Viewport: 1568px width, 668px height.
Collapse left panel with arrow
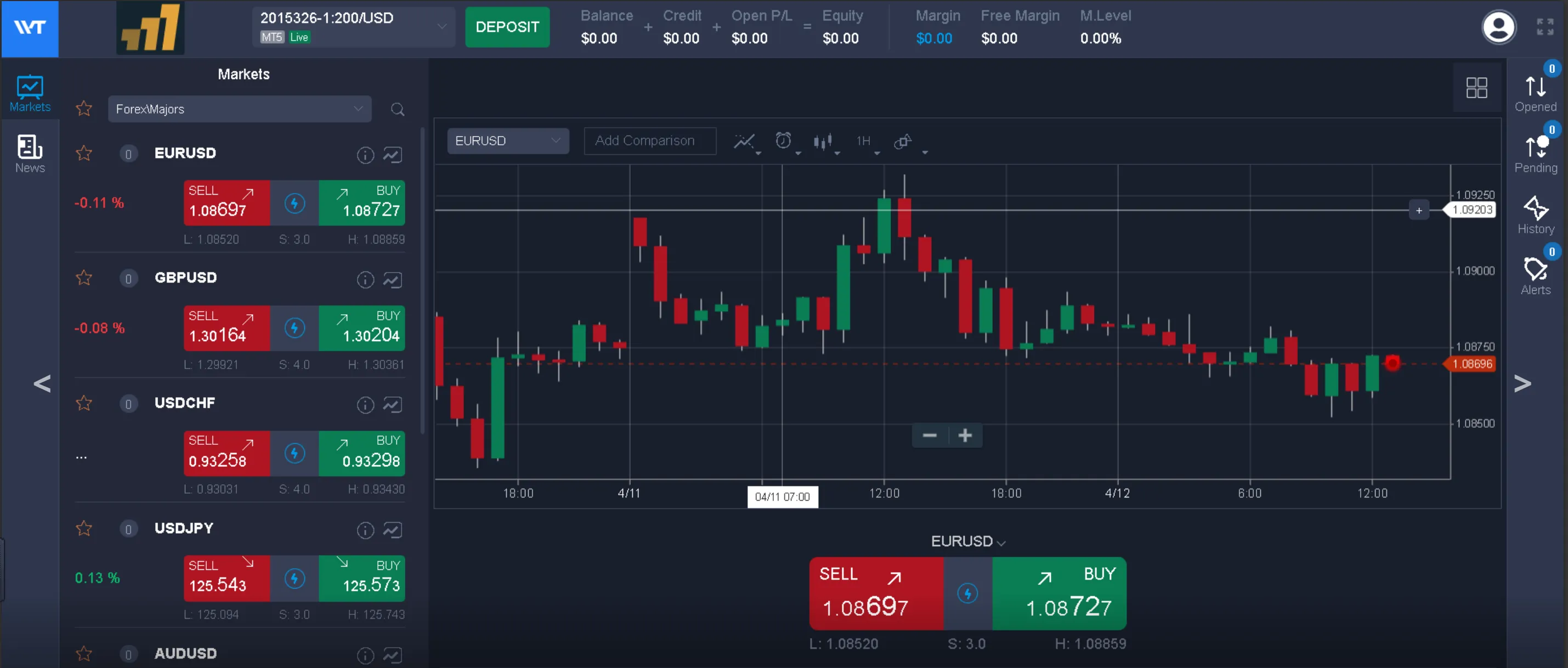pos(42,383)
